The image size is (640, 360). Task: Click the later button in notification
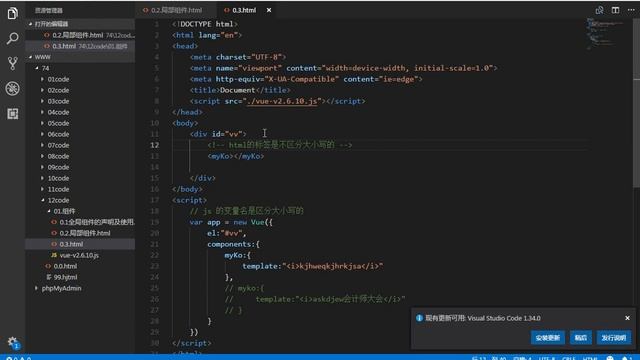[x=580, y=338]
